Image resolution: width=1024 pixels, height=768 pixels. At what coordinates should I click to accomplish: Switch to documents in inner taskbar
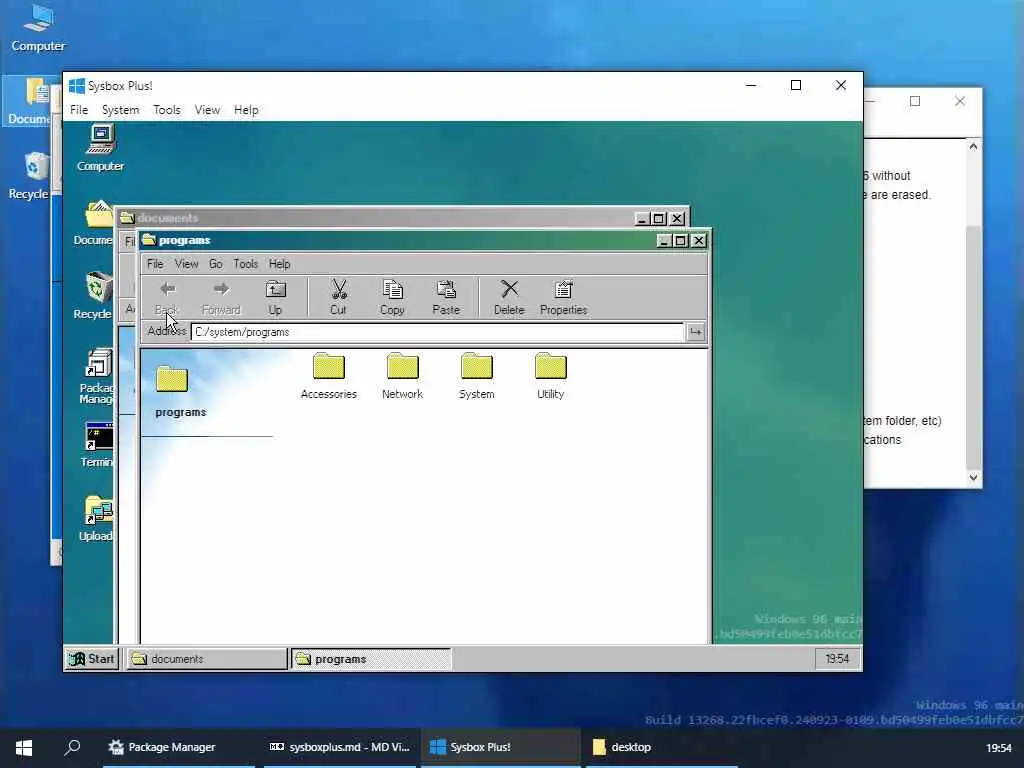[x=206, y=659]
